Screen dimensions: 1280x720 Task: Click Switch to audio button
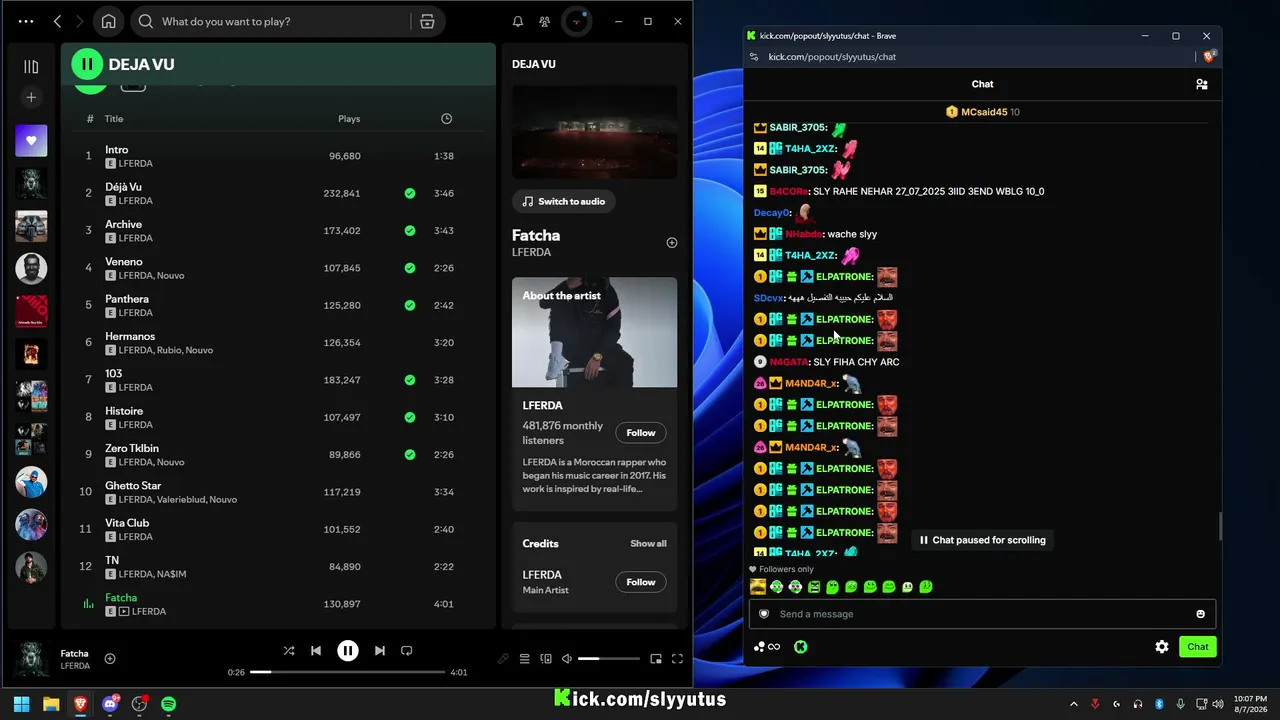coord(563,201)
